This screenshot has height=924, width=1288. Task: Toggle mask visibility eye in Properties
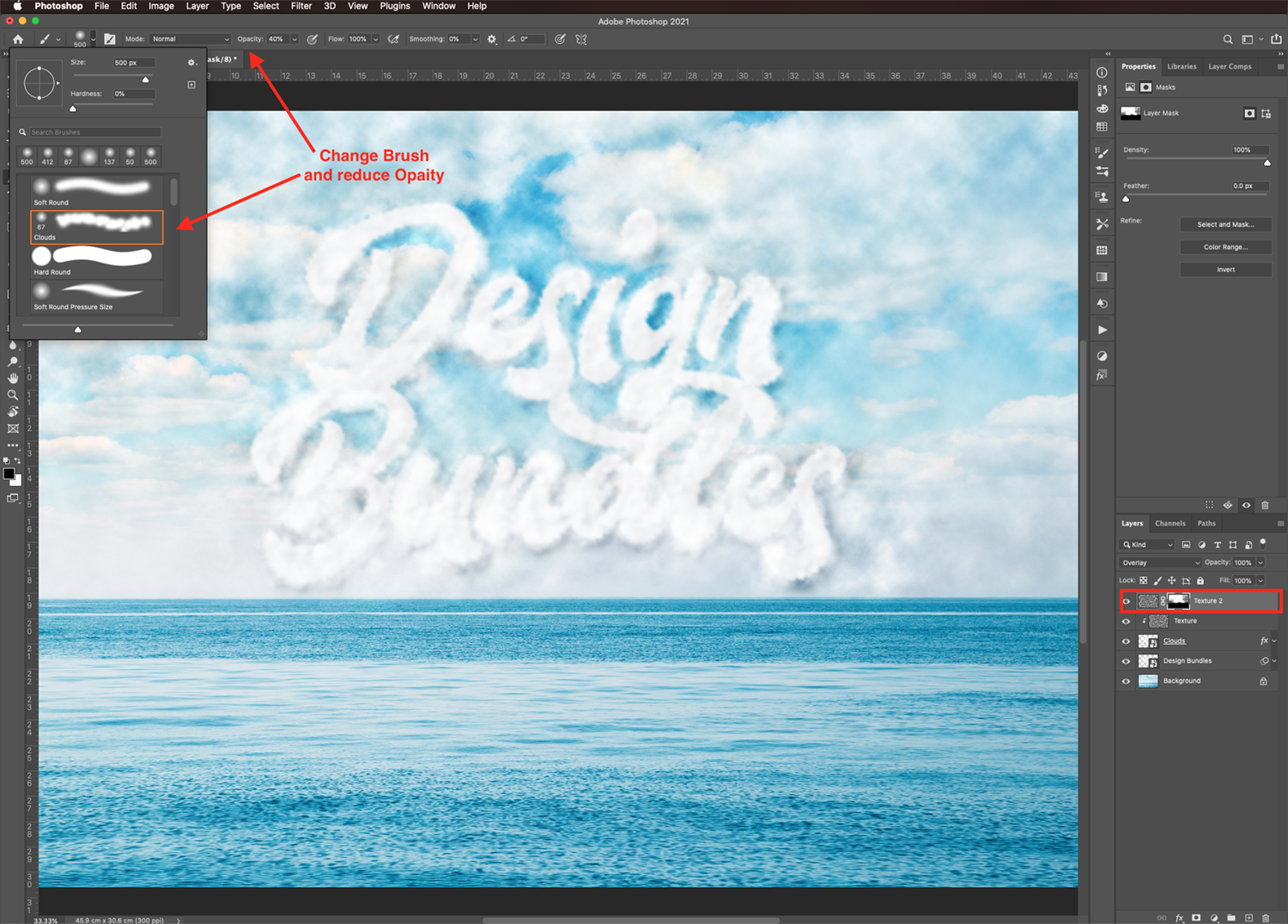pyautogui.click(x=1246, y=505)
